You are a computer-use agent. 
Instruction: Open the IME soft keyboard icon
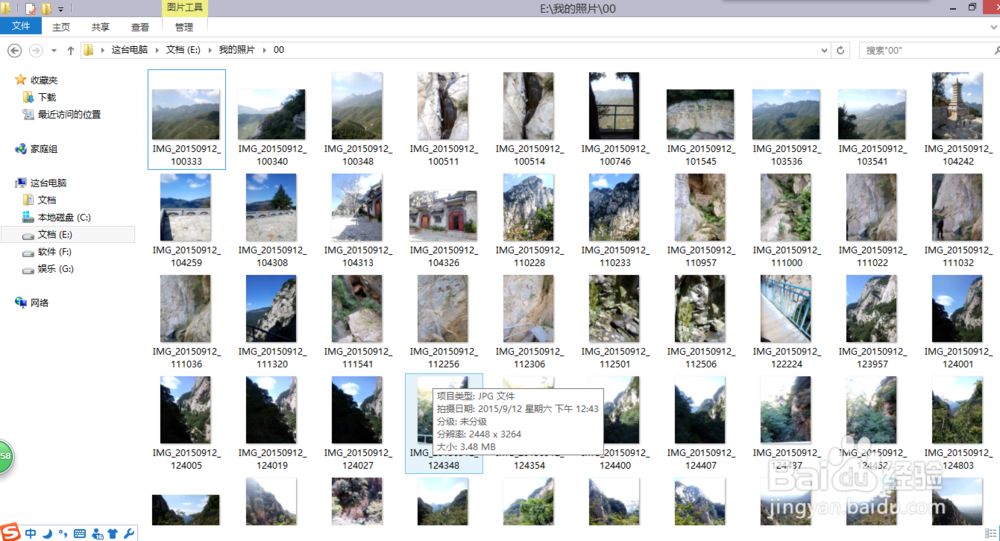pos(80,533)
